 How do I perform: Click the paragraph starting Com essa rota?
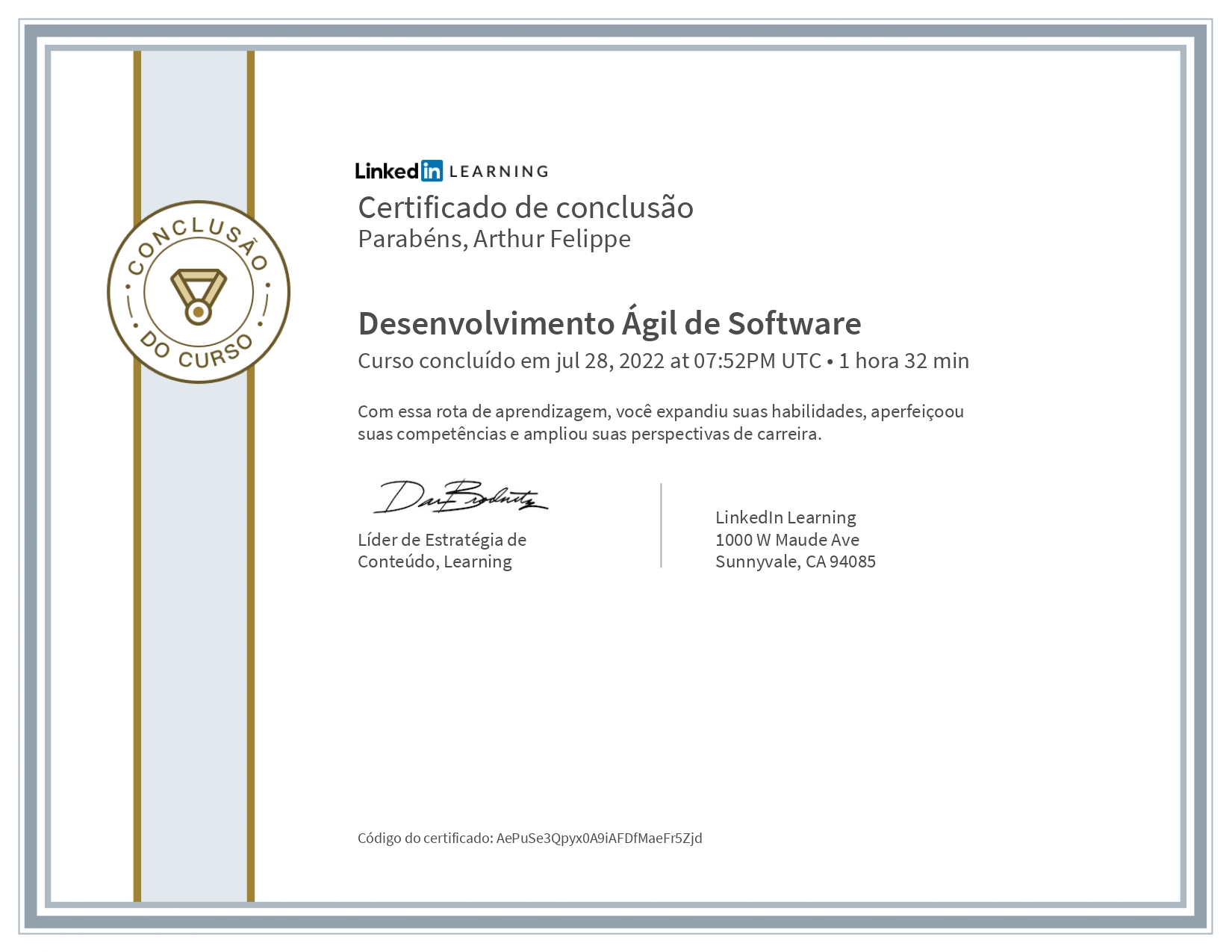click(x=661, y=423)
